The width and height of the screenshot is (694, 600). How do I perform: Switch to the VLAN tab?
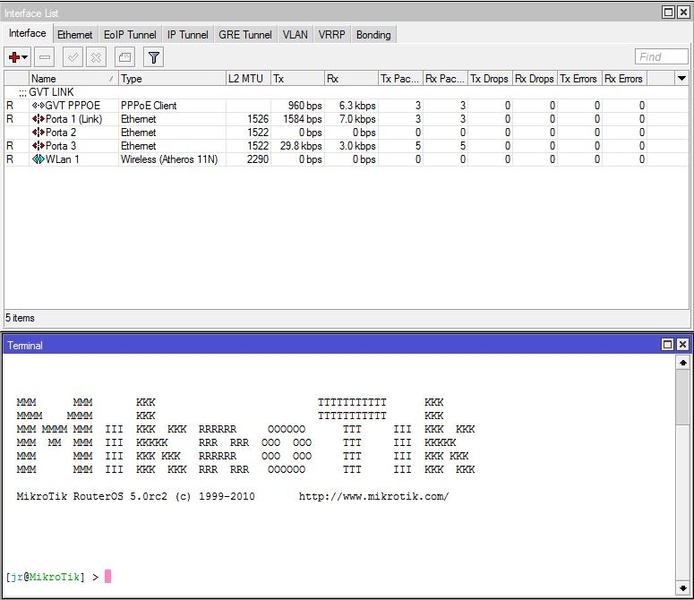pos(295,35)
